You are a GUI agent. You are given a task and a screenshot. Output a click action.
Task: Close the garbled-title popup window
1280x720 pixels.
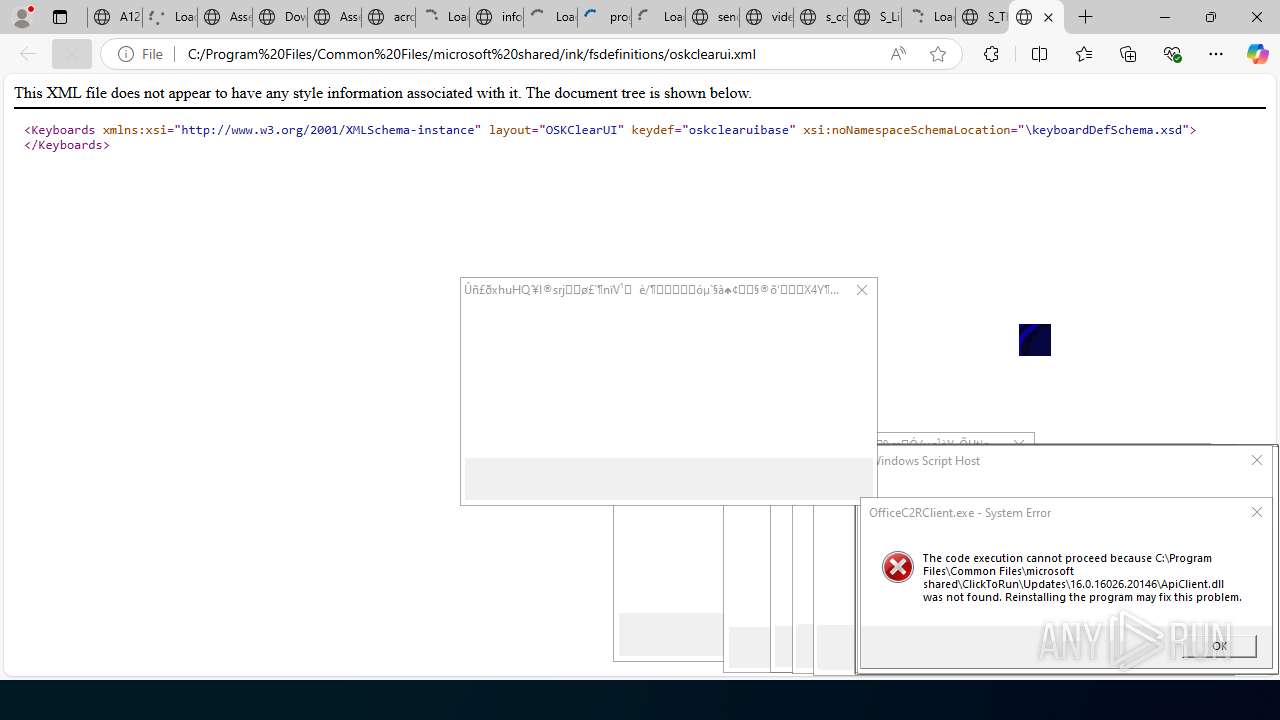point(862,290)
